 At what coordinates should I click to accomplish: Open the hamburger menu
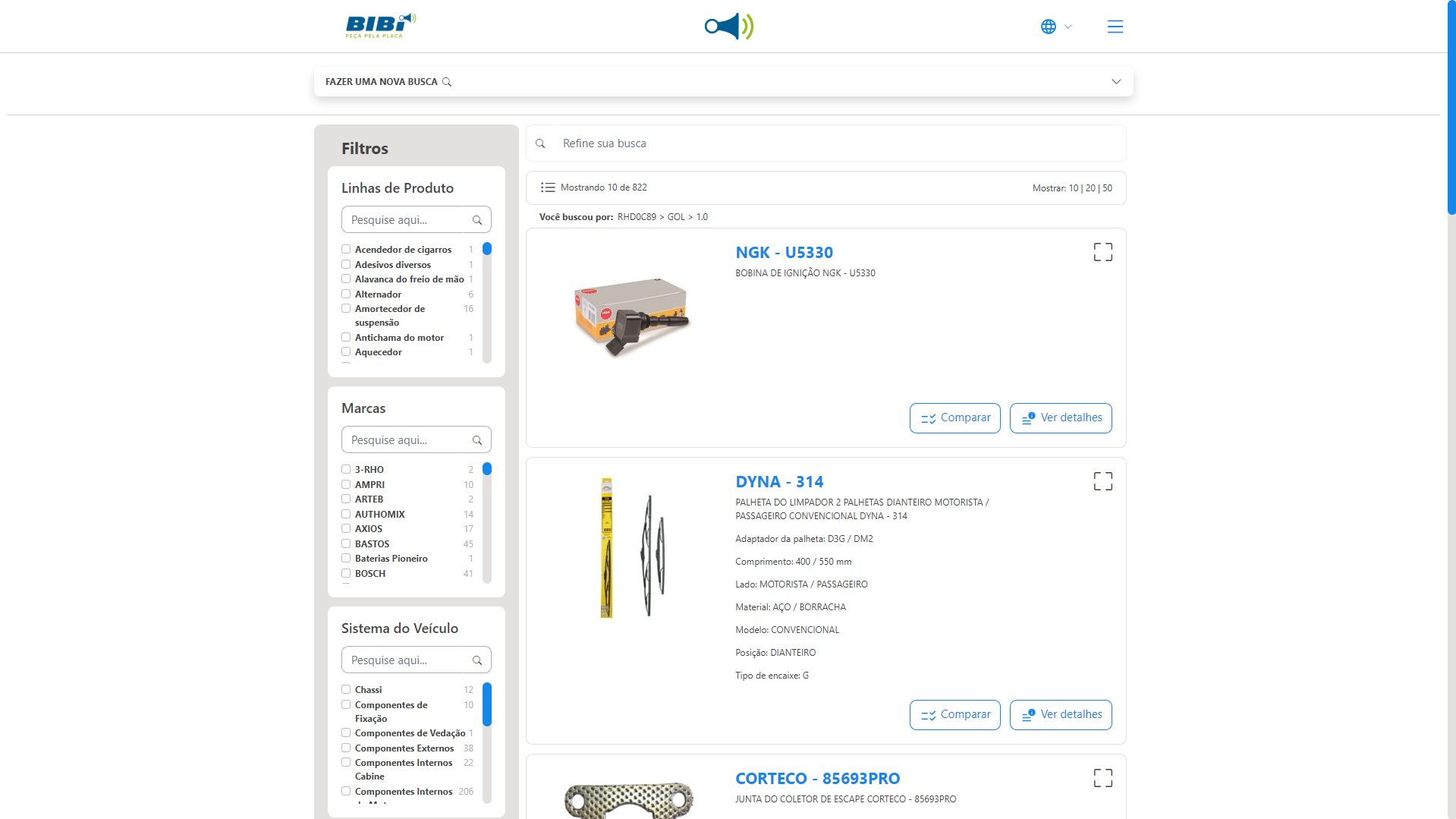point(1115,27)
